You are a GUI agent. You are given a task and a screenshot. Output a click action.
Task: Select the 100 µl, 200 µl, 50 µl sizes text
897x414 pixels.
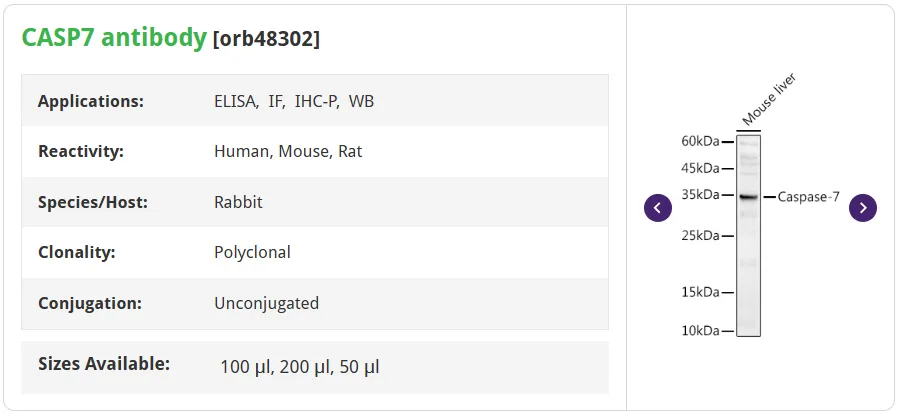tap(300, 367)
